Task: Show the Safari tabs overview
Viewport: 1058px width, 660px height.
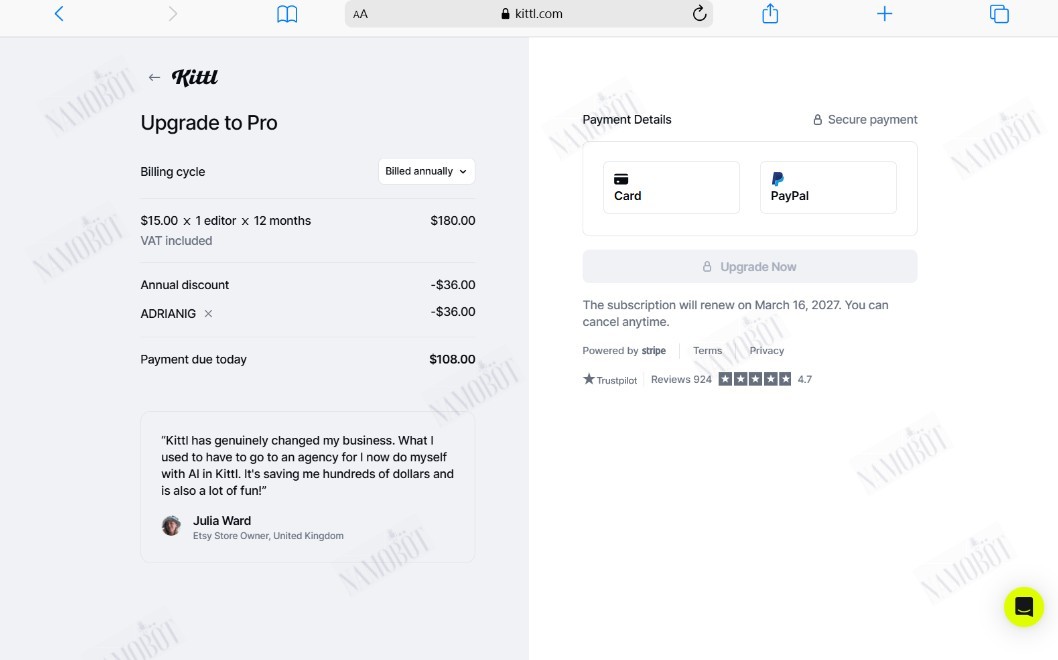Action: [x=999, y=13]
